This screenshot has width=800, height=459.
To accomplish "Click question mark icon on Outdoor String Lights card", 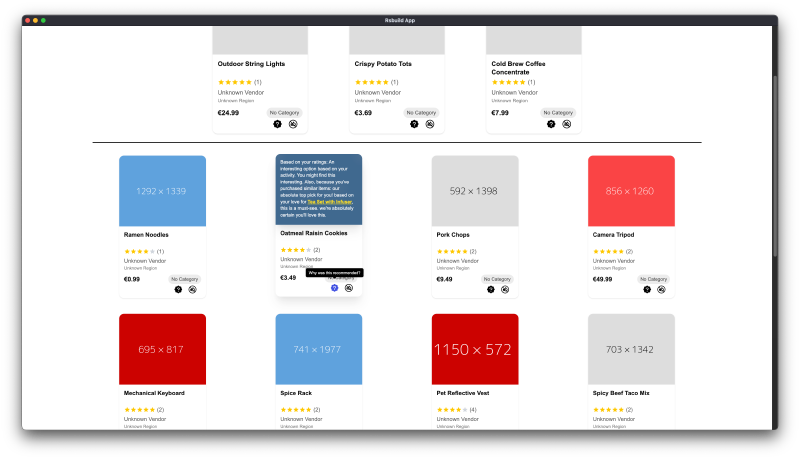I will coord(277,124).
